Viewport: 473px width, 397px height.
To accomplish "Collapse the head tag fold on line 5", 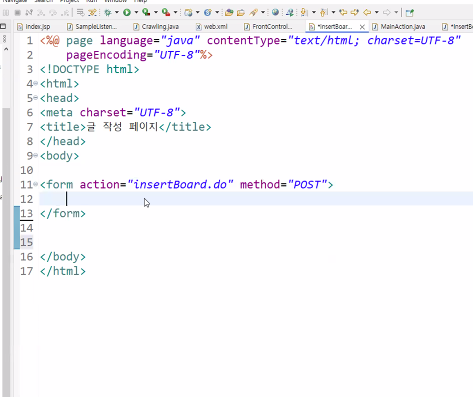I will pyautogui.click(x=36, y=98).
